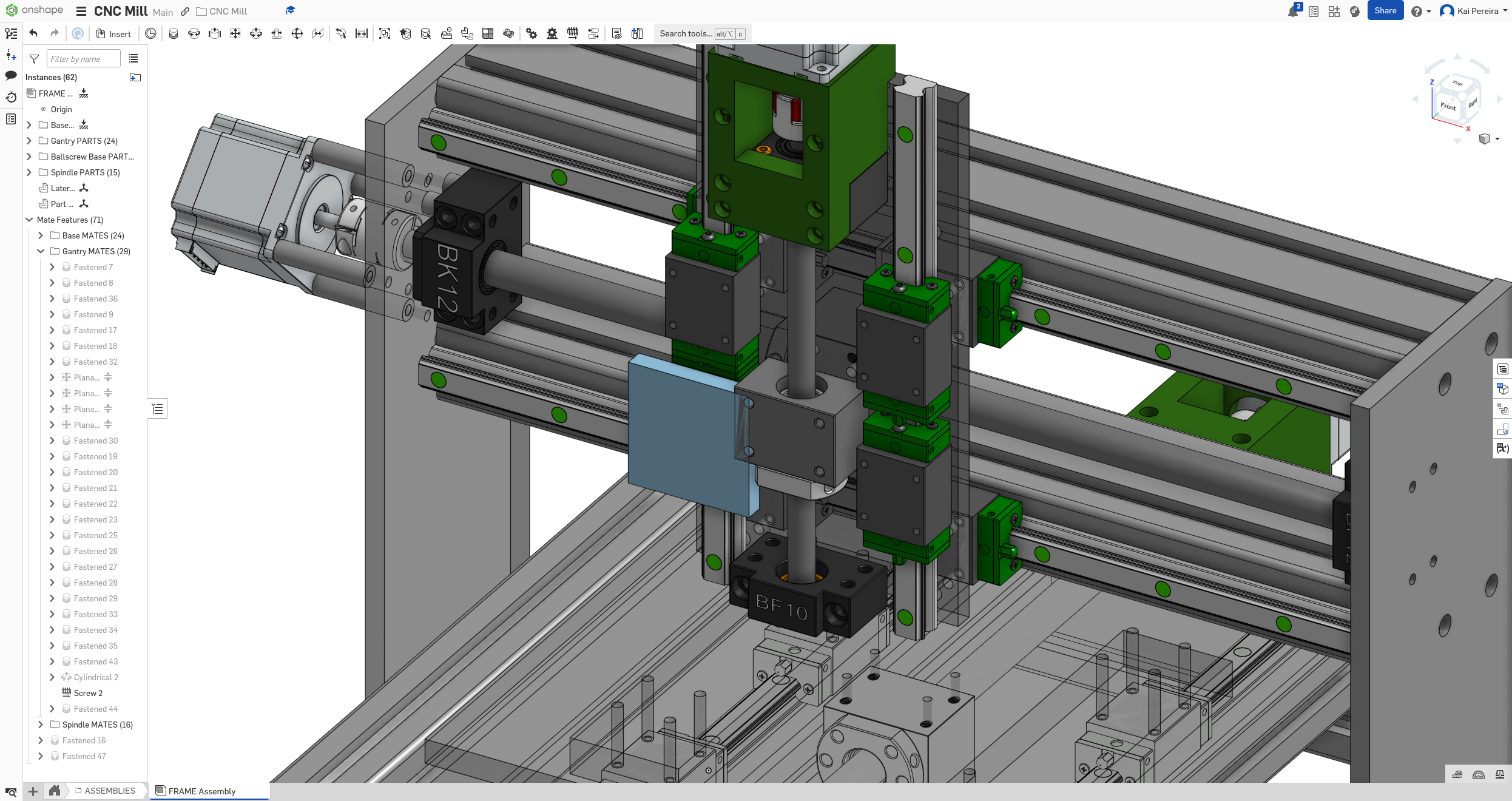
Task: Open the comments panel in left sidebar
Action: (x=11, y=75)
